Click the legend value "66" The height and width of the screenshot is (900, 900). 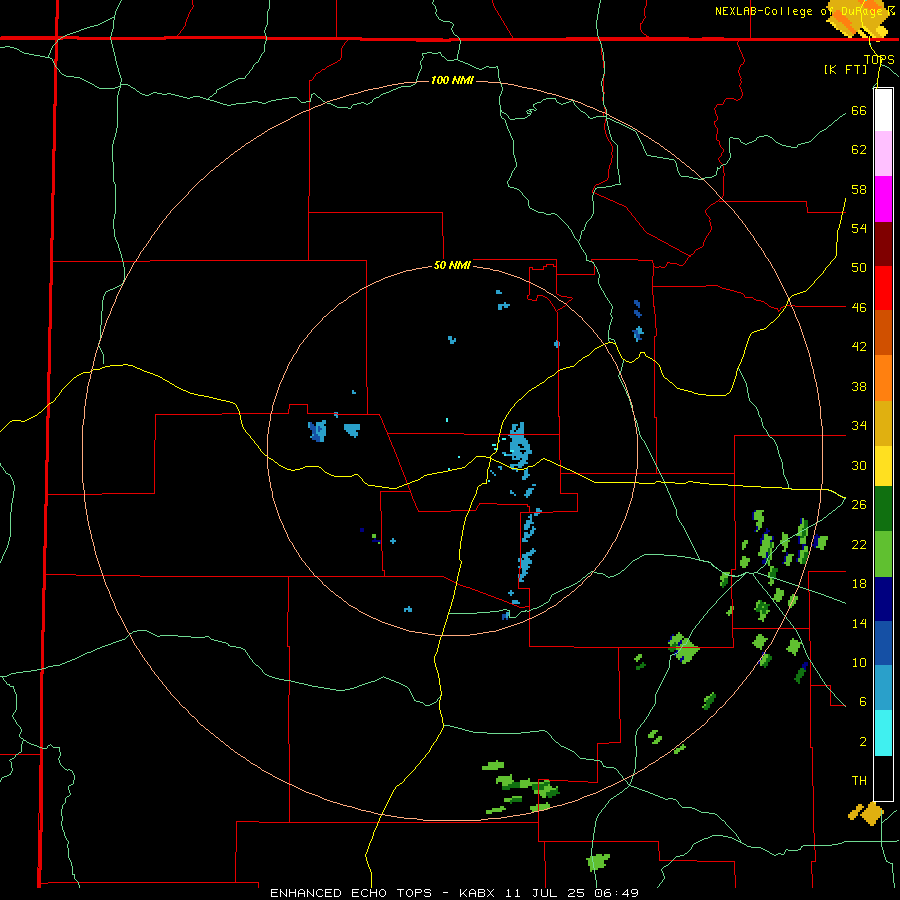click(859, 110)
